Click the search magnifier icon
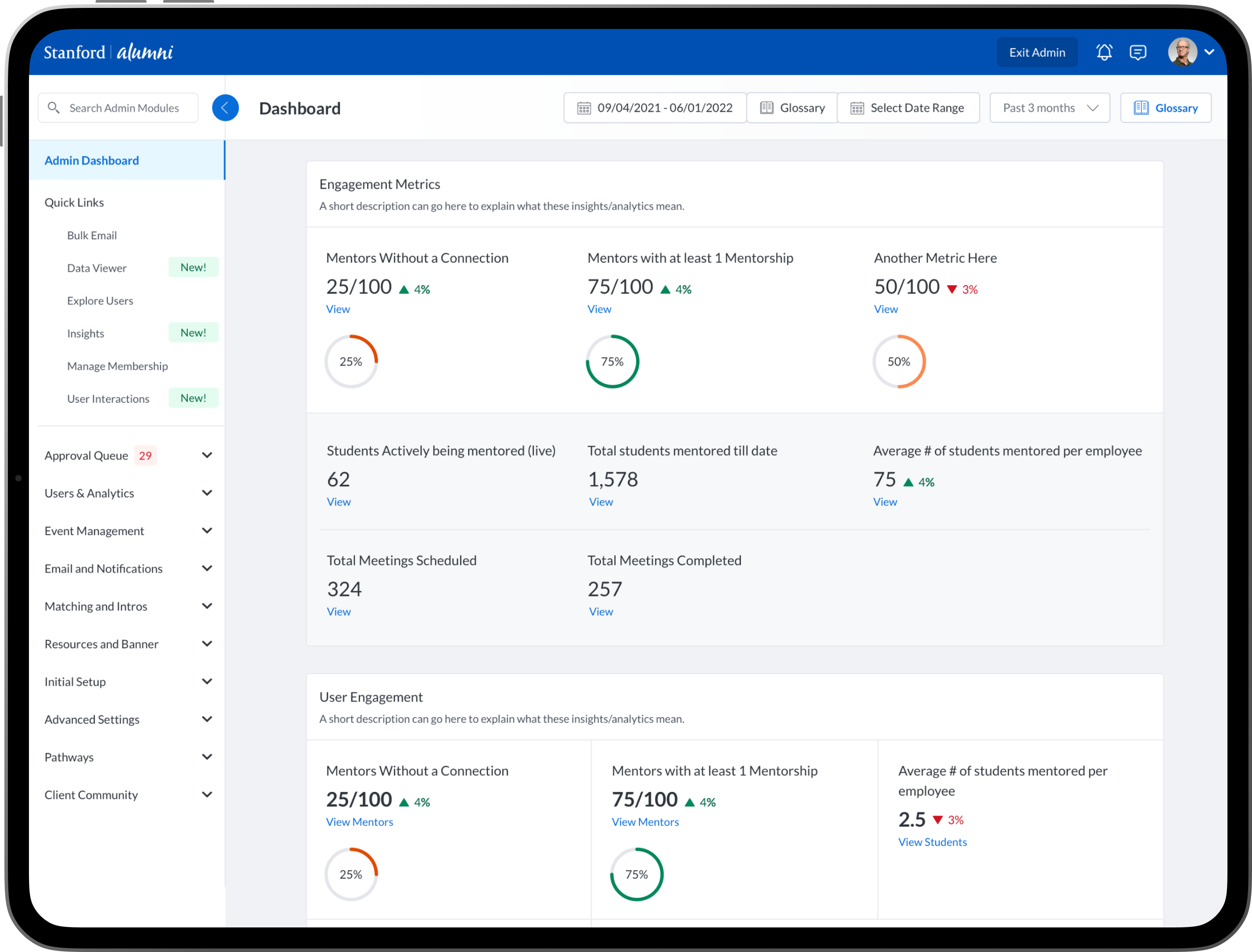1252x952 pixels. pyautogui.click(x=54, y=107)
